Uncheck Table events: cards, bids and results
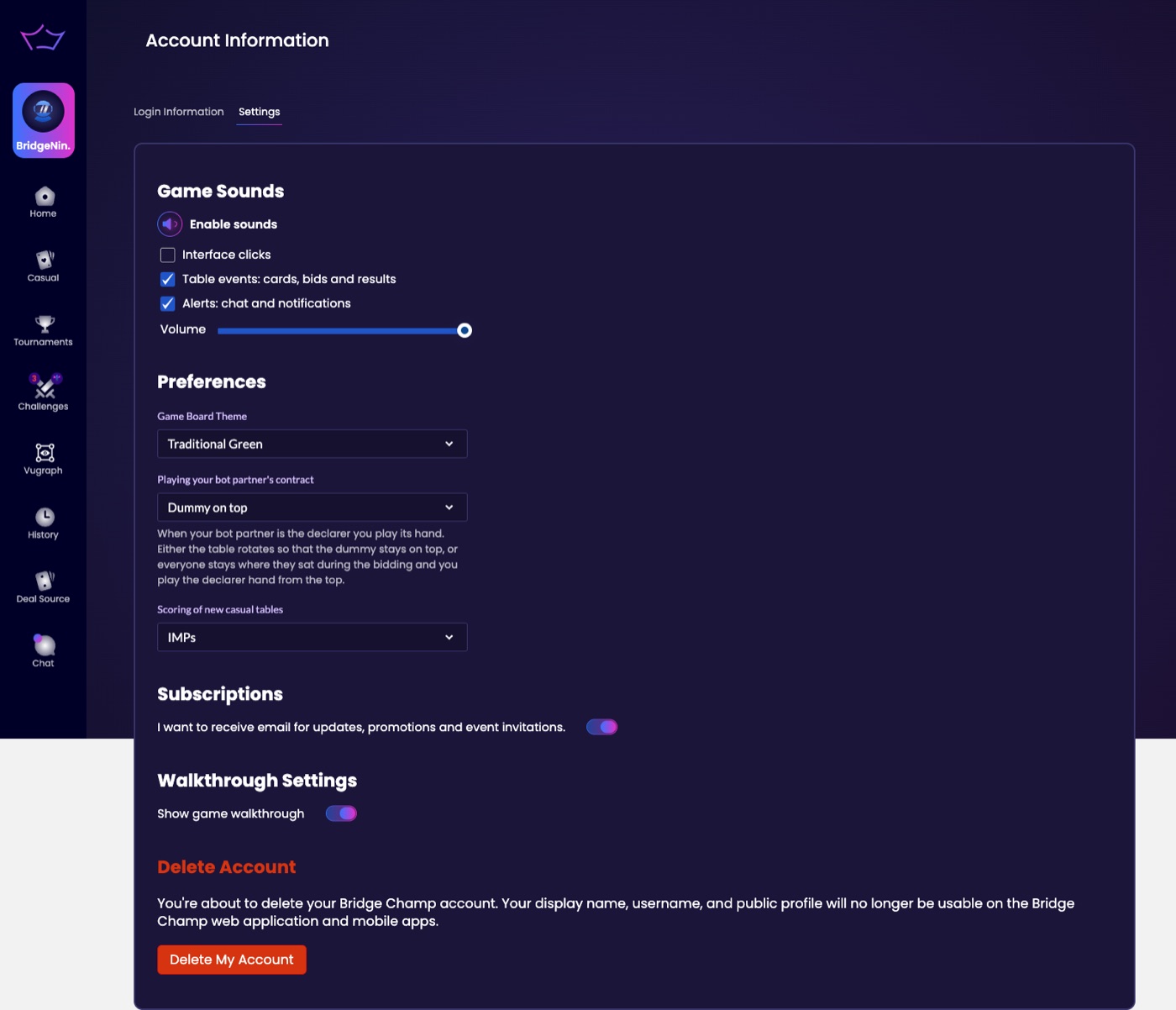This screenshot has height=1010, width=1176. 168,279
